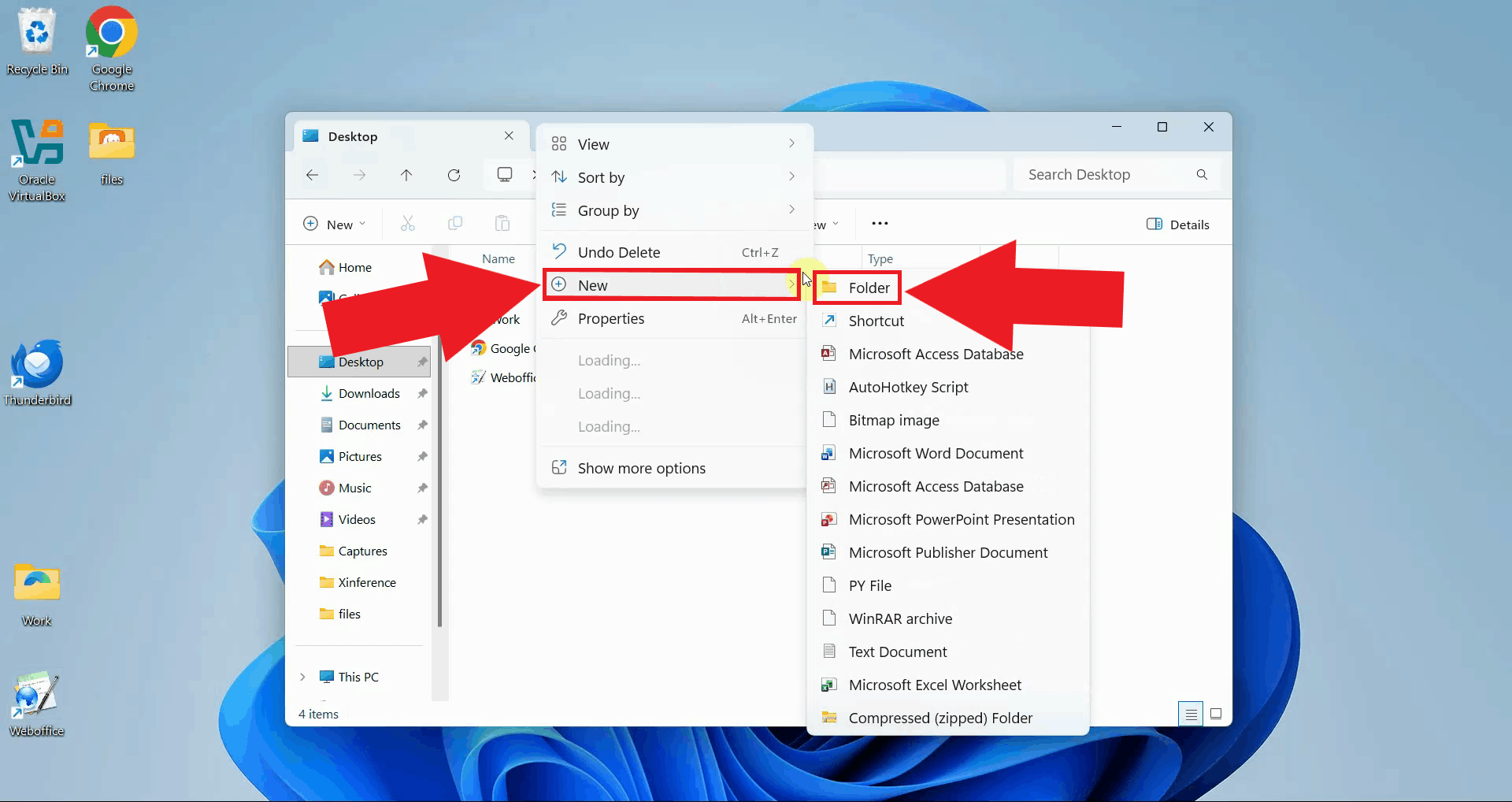The image size is (1512, 802).
Task: Select Show more options in the context menu
Action: point(641,466)
